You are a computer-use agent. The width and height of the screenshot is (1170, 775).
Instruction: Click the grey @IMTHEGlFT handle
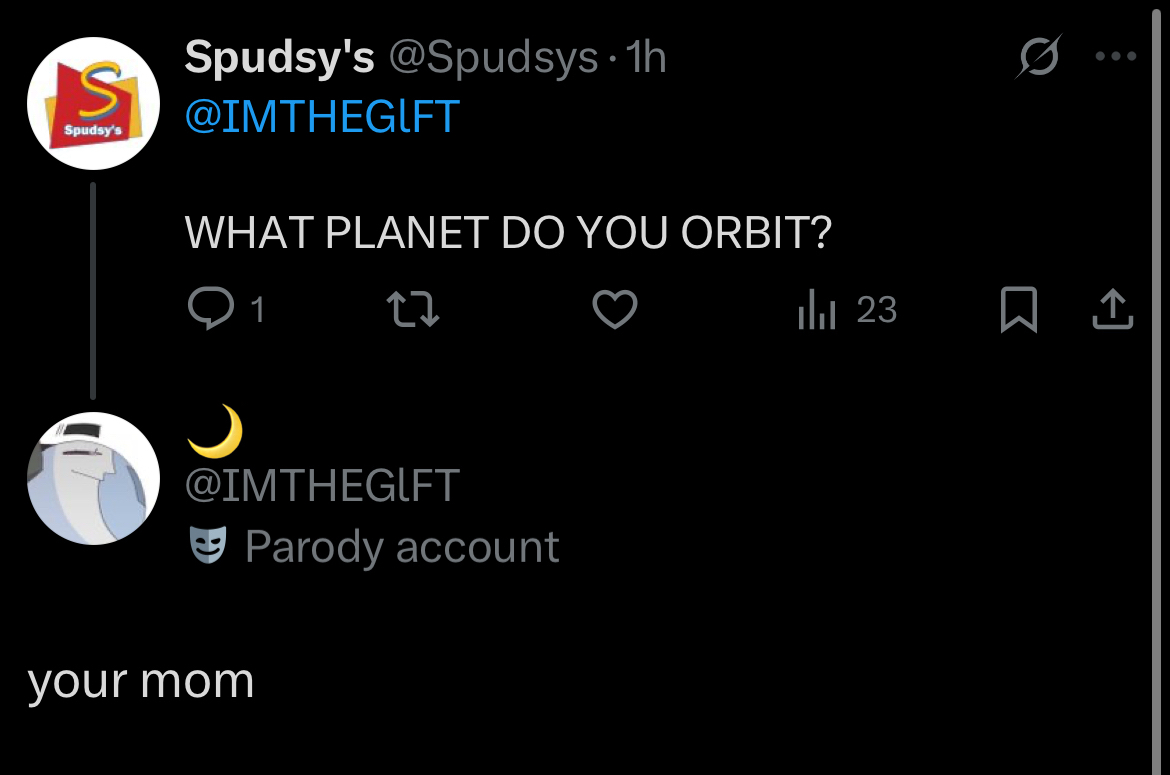tap(322, 486)
